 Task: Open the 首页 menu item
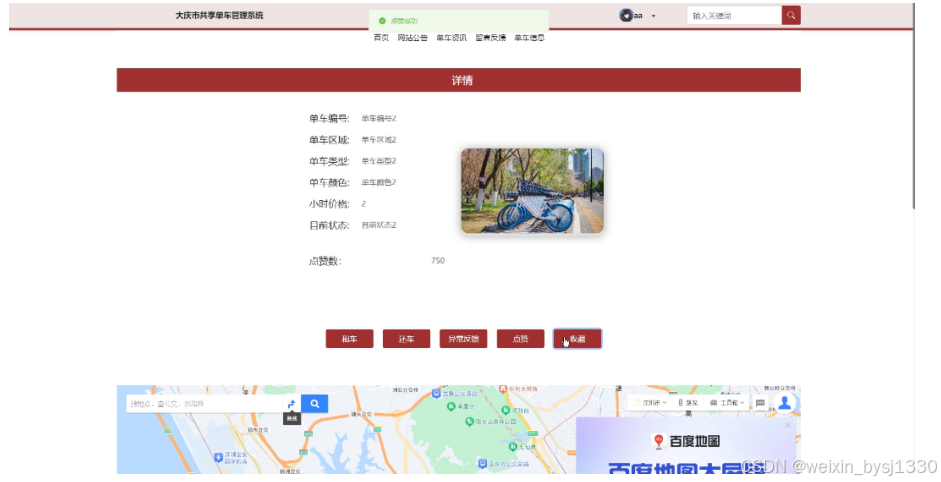[381, 38]
